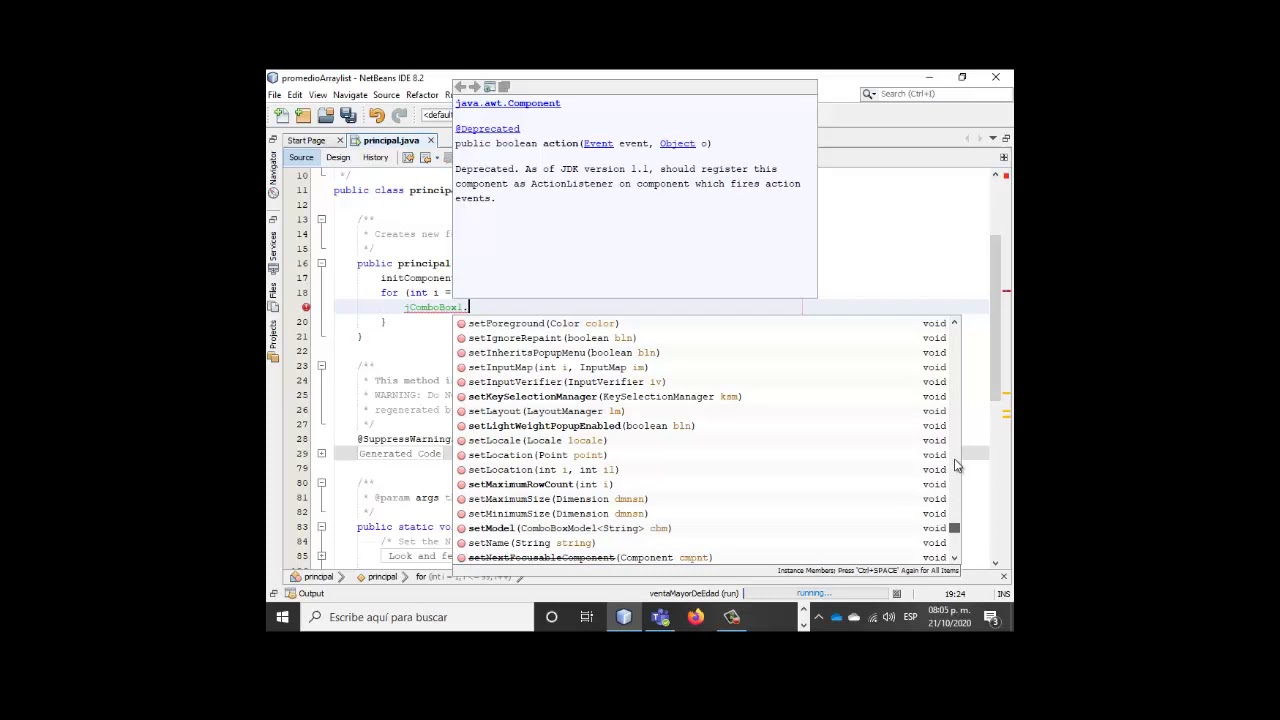The width and height of the screenshot is (1280, 720).
Task: Switch to Source view
Action: (x=301, y=157)
